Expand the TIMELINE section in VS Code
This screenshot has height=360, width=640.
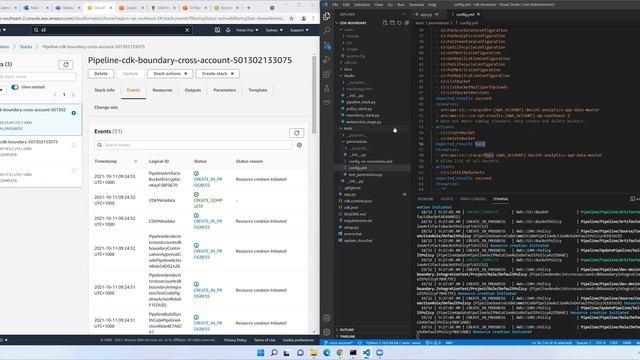point(347,336)
